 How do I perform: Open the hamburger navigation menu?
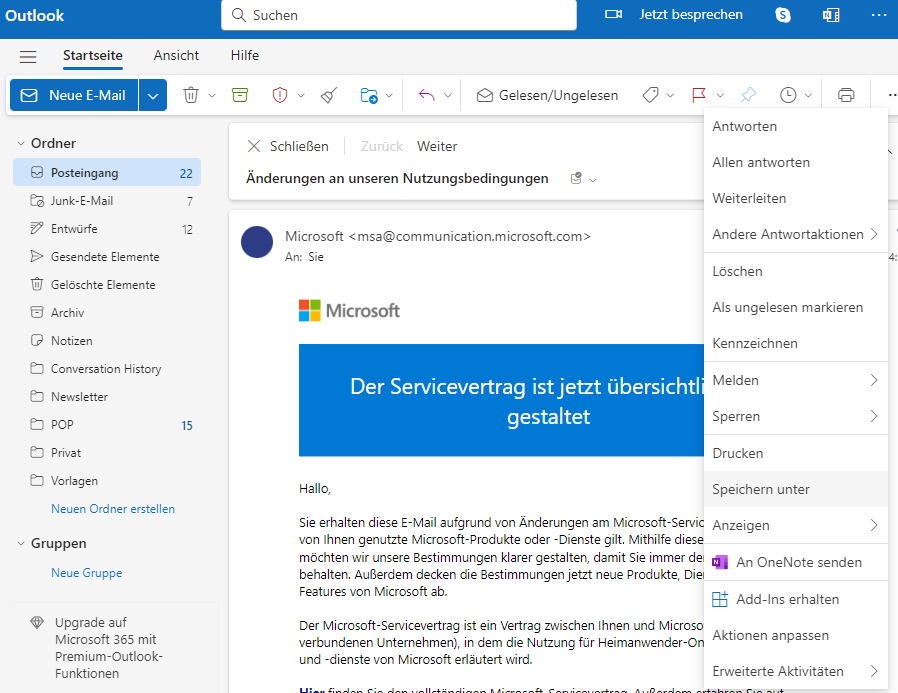27,56
